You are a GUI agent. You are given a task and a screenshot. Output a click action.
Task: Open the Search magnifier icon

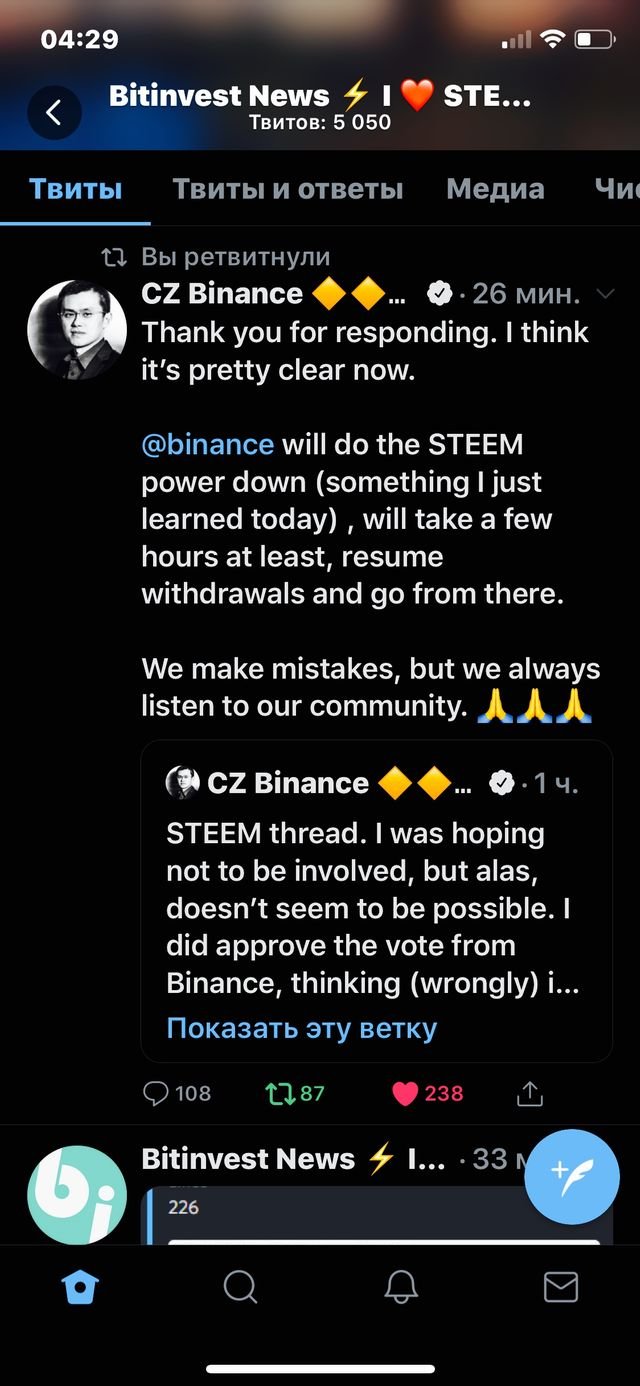click(240, 1287)
